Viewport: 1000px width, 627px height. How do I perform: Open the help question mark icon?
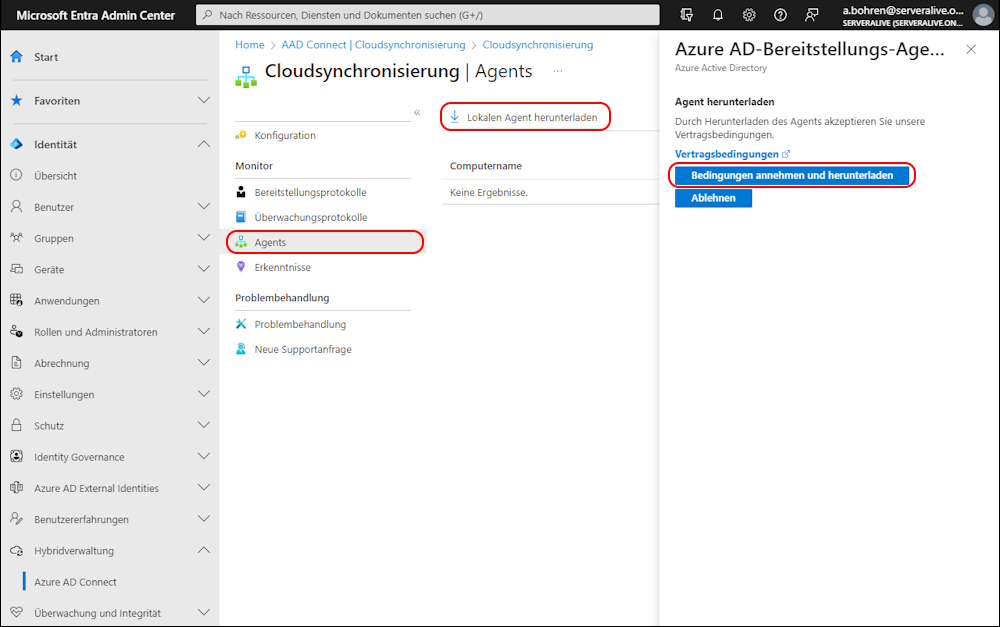click(x=780, y=15)
